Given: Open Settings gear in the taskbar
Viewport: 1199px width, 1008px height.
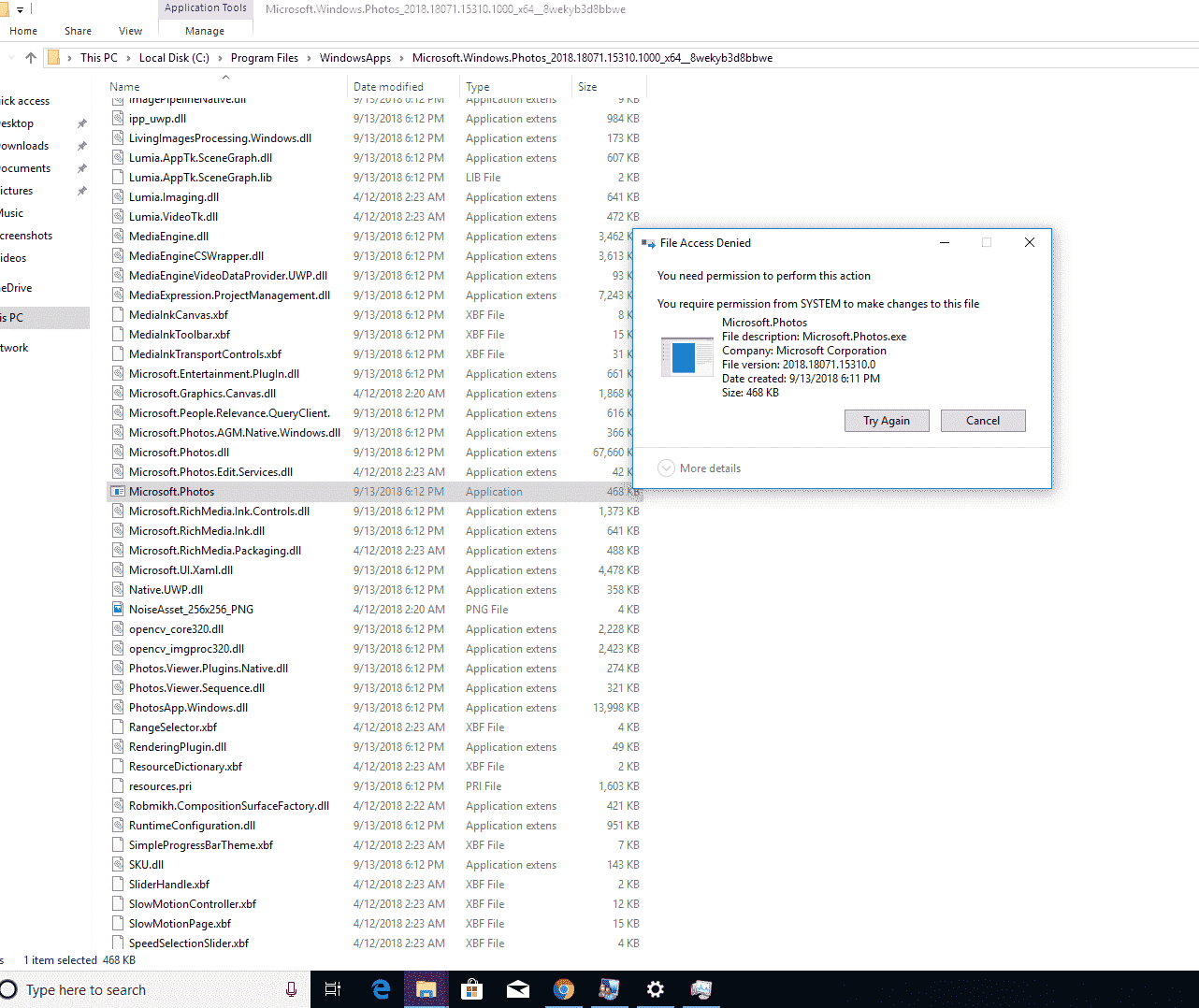Looking at the screenshot, I should tap(656, 989).
